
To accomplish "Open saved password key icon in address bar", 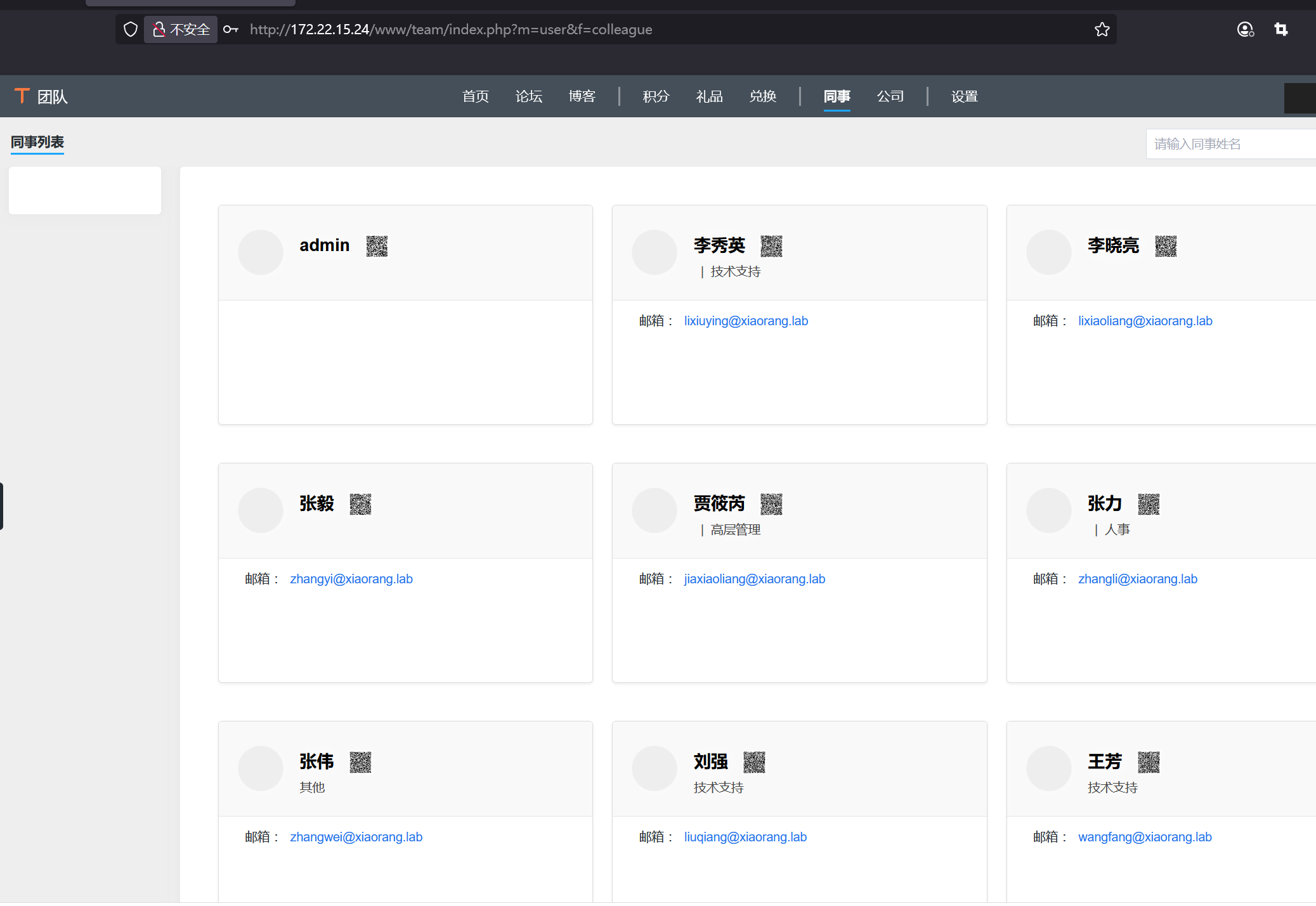I will pos(231,29).
